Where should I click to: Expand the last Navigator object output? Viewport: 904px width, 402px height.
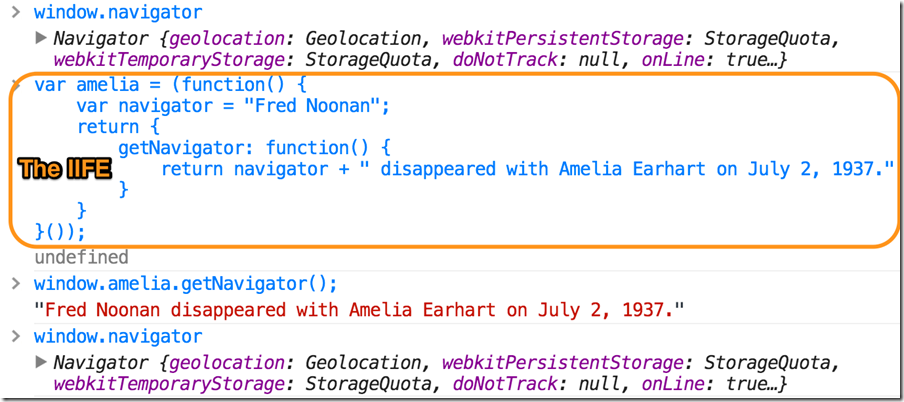pyautogui.click(x=40, y=363)
